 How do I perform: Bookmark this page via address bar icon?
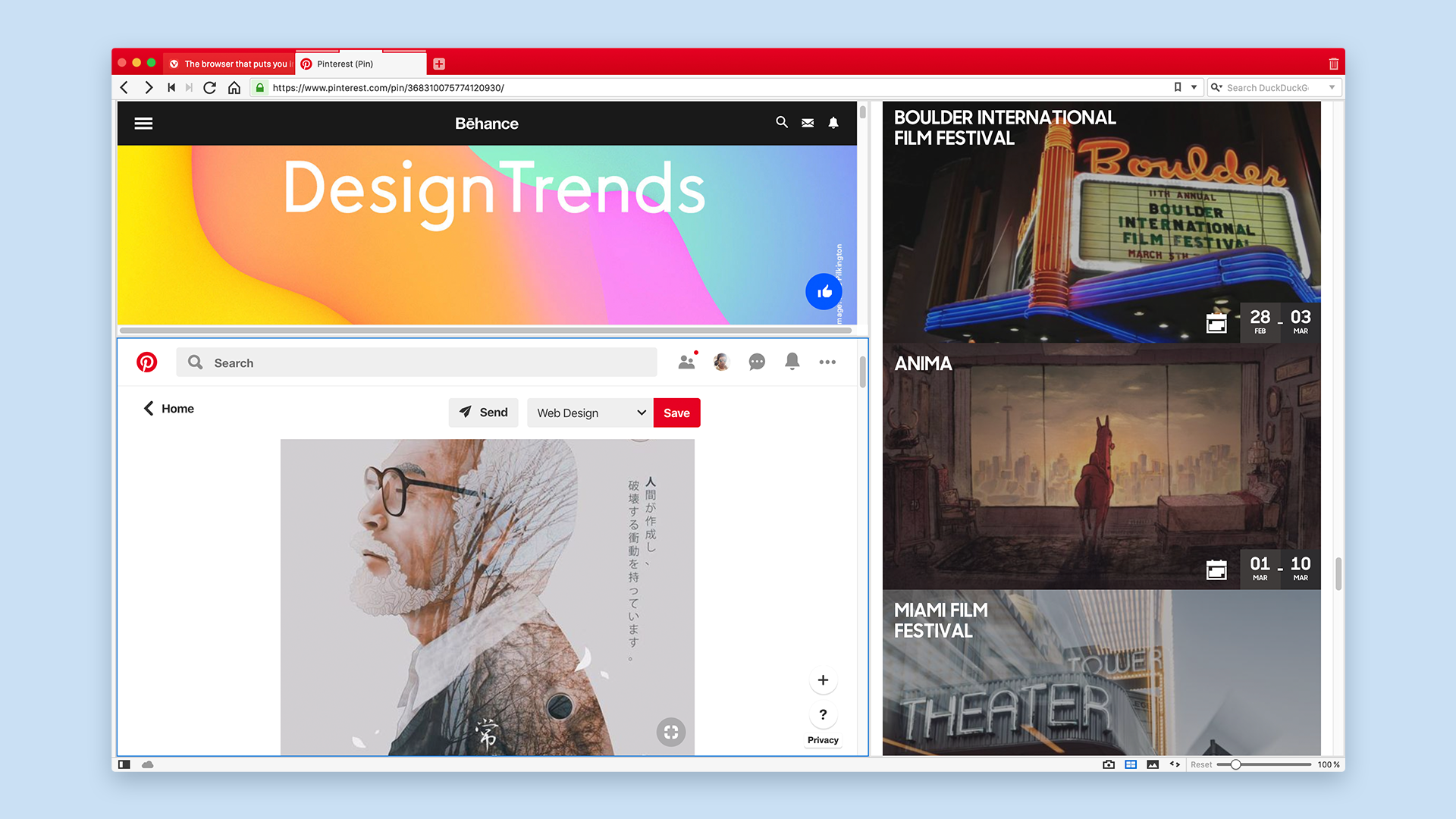[x=1178, y=87]
